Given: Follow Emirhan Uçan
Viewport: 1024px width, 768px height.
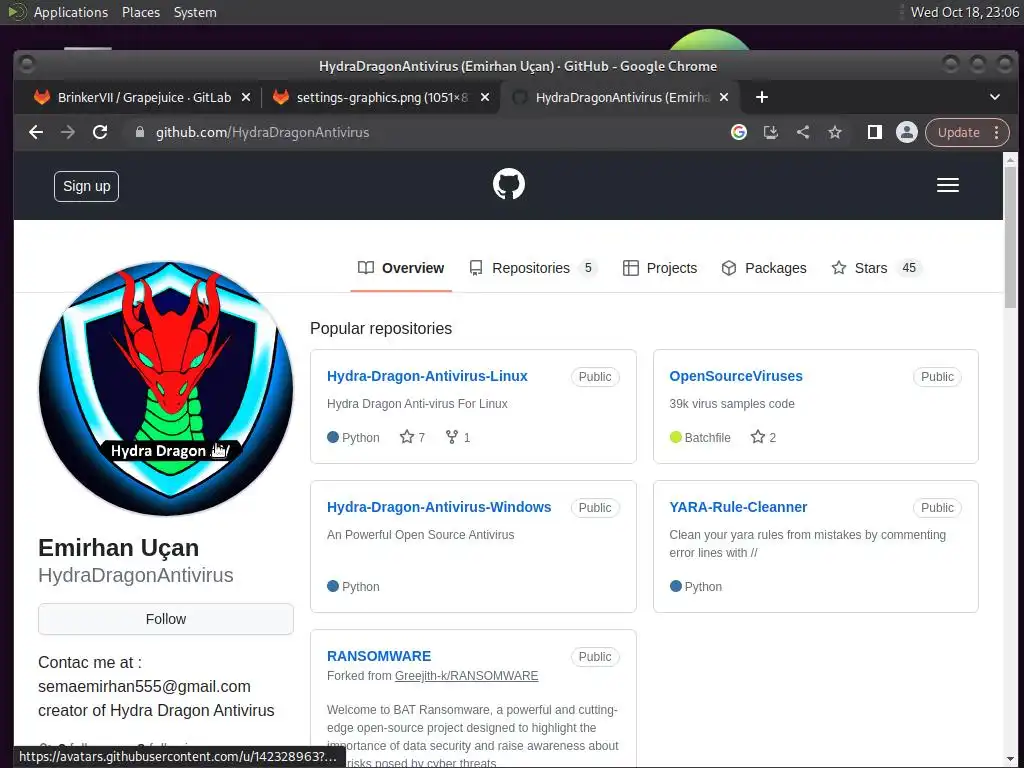Looking at the screenshot, I should point(166,619).
